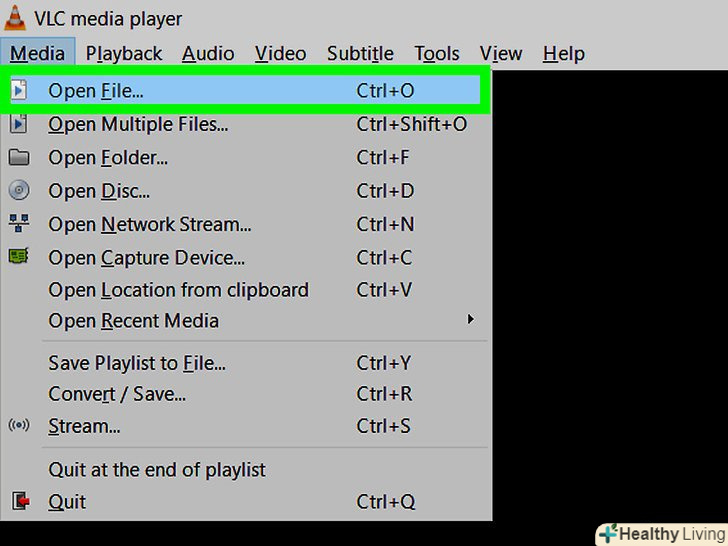Open the Playback menu
Viewport: 728px width, 546px height.
point(124,54)
